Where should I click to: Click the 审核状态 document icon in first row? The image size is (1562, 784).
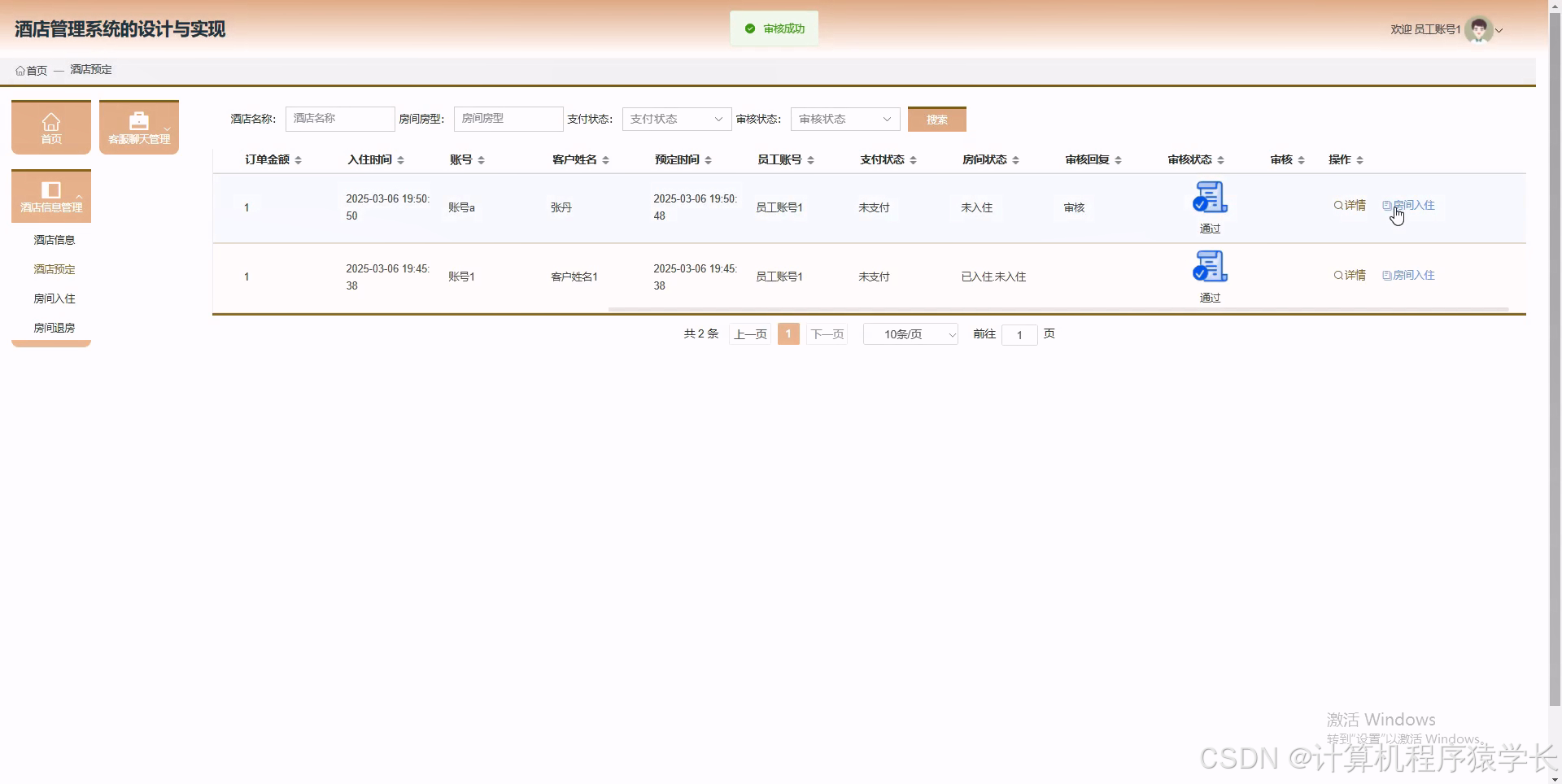(1210, 198)
